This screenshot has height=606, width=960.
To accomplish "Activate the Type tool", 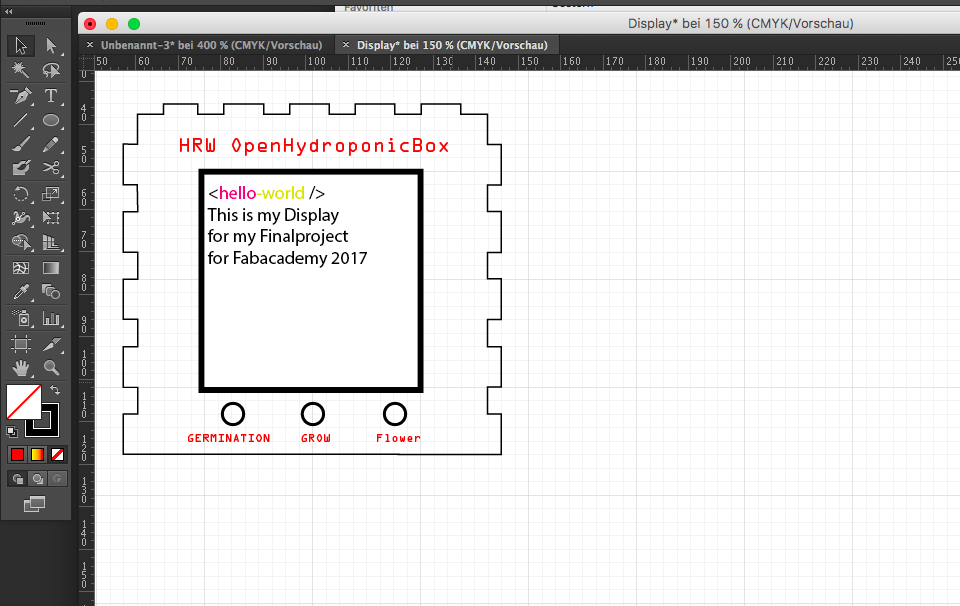I will [51, 96].
